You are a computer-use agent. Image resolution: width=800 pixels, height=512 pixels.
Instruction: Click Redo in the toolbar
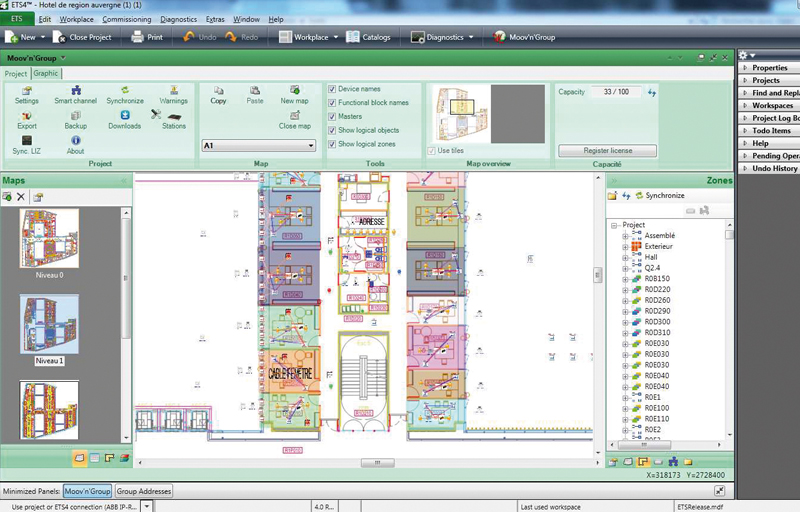tap(242, 37)
